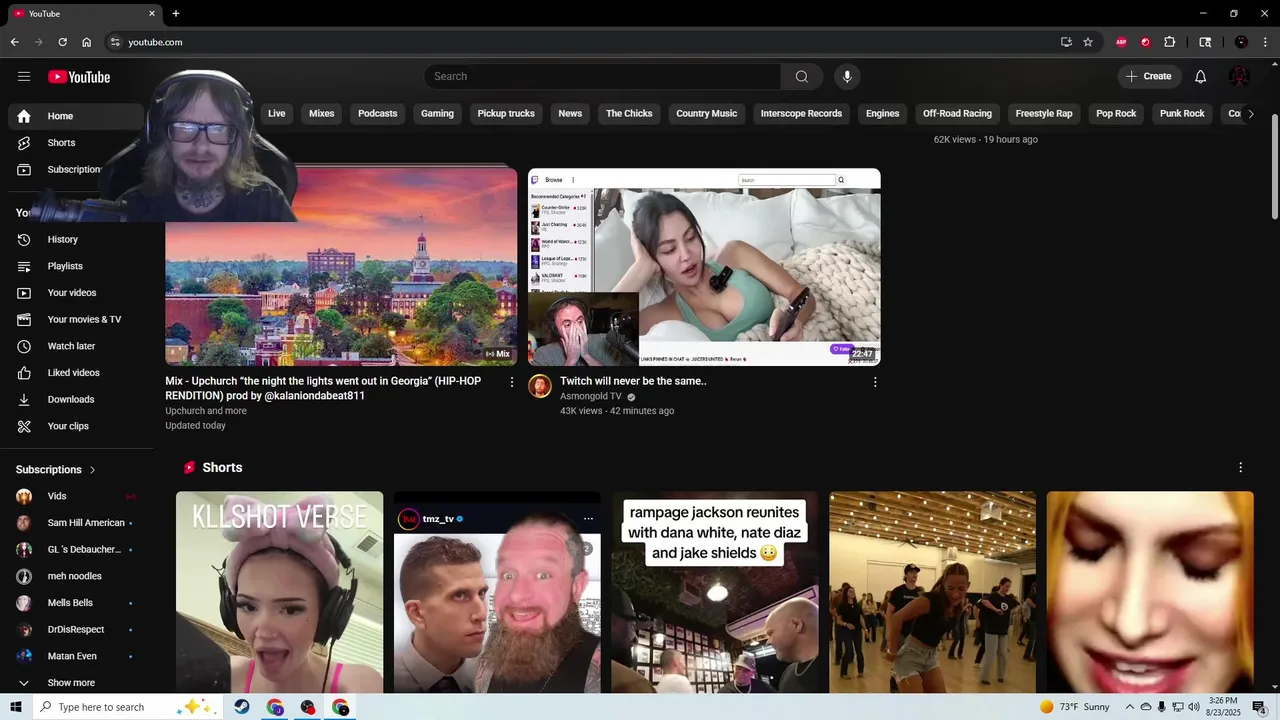Expand the Subscriptions section chevron
The height and width of the screenshot is (720, 1280).
click(x=93, y=470)
